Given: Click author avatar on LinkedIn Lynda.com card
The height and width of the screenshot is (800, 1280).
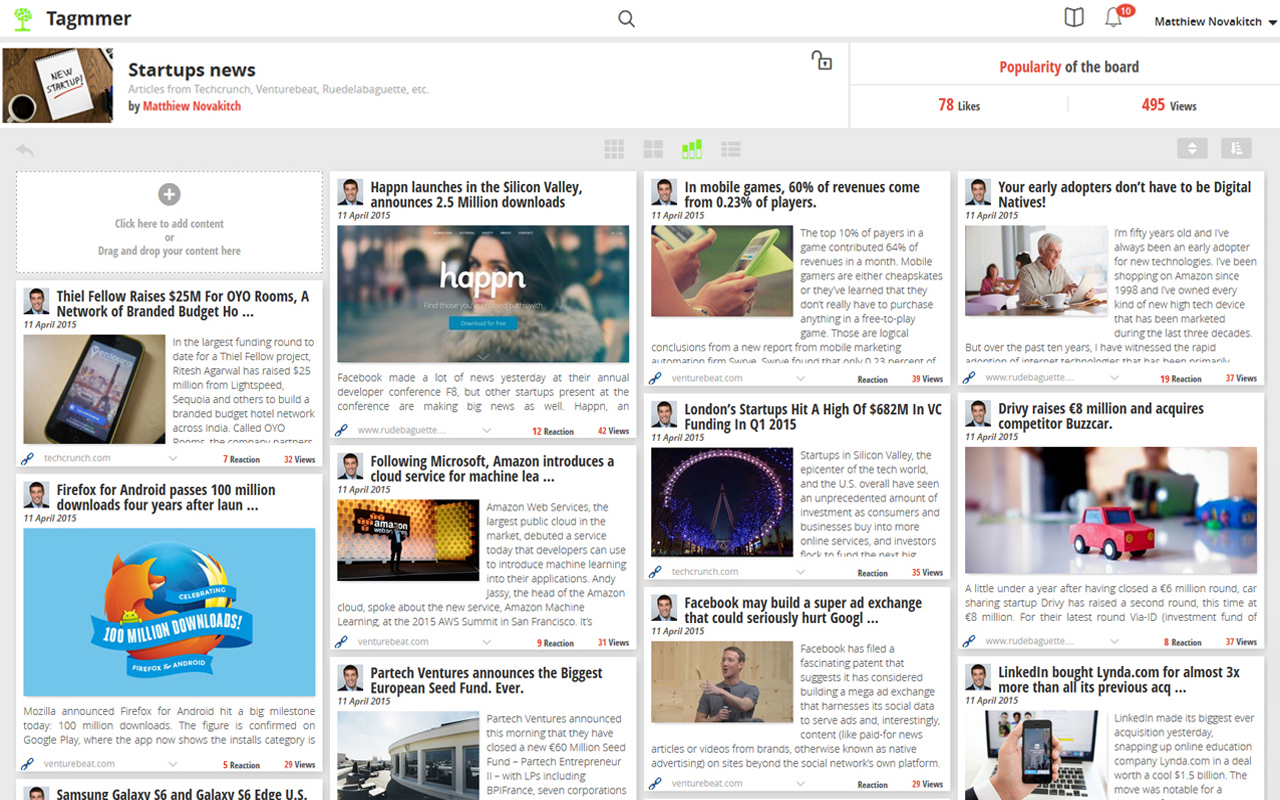Looking at the screenshot, I should point(978,677).
